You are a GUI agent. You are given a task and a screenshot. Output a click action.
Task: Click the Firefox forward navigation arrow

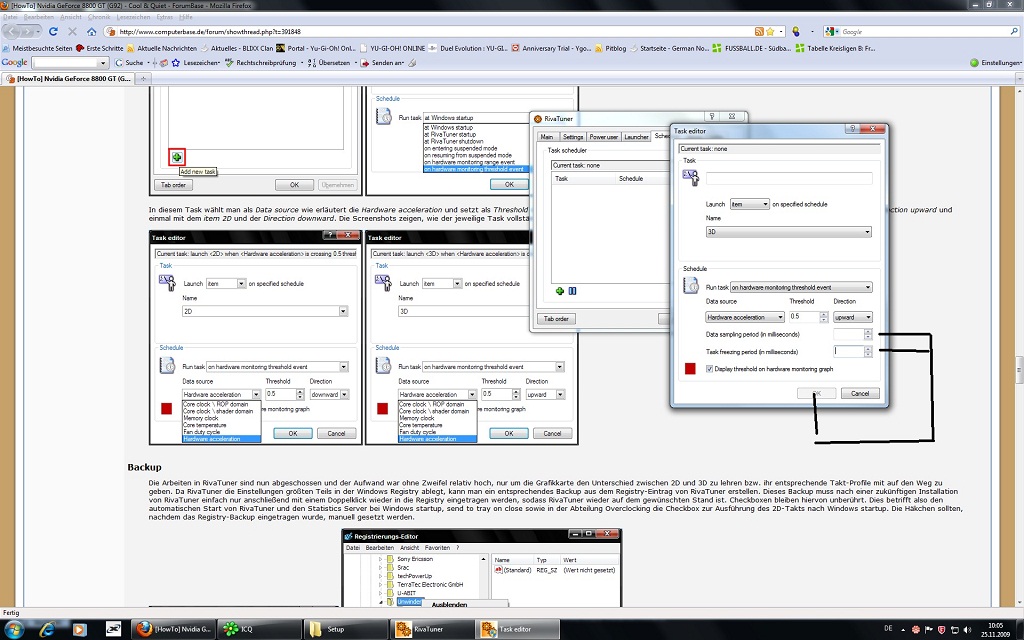(27, 31)
